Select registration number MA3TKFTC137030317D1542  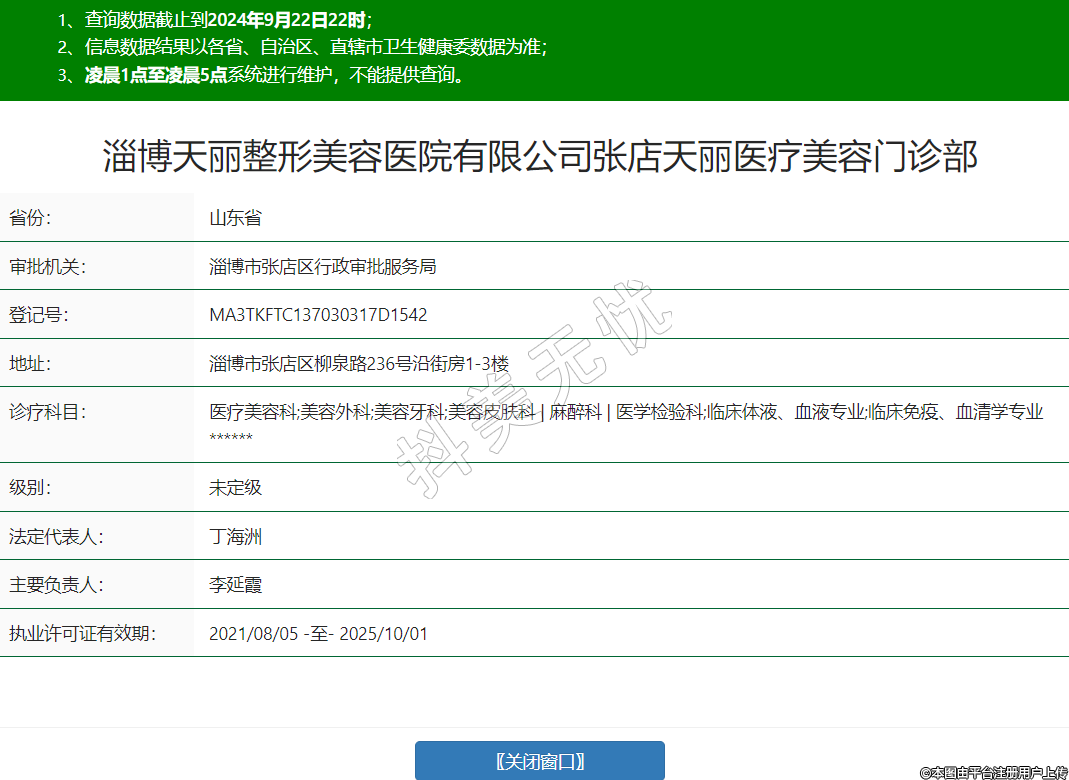[x=318, y=315]
